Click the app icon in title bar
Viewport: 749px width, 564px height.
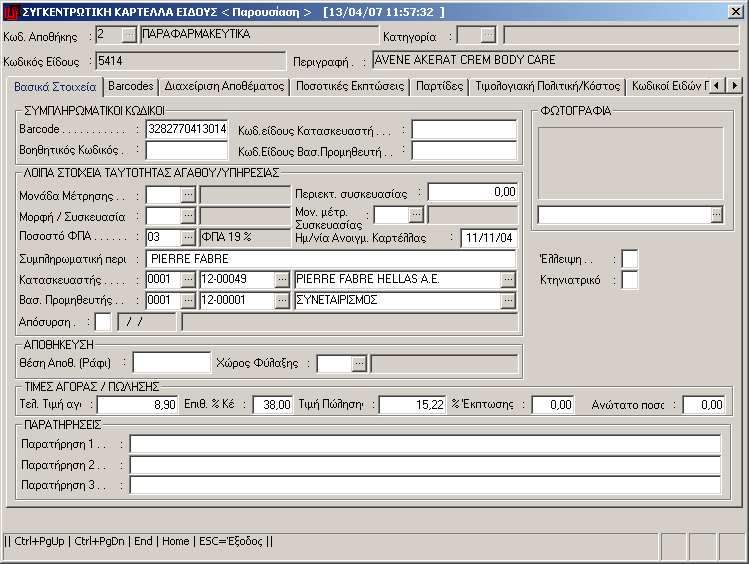pyautogui.click(x=11, y=11)
